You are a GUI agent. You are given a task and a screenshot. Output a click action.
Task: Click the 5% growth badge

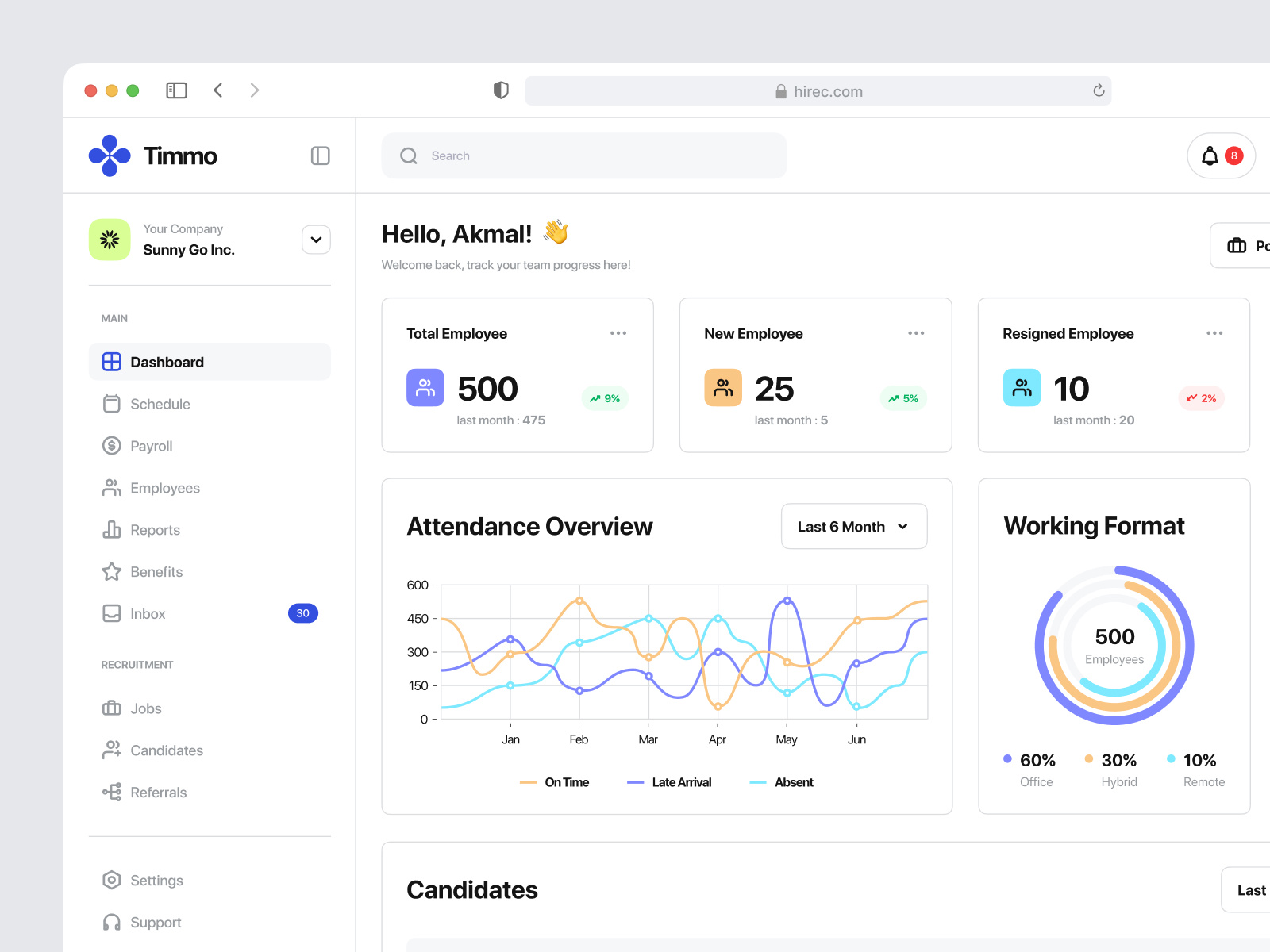click(x=903, y=398)
